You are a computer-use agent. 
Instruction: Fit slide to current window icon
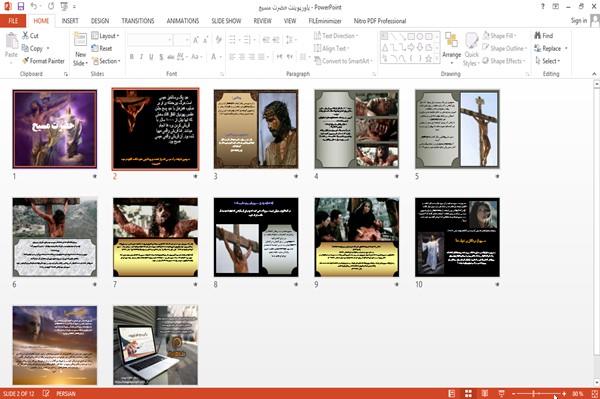595,394
